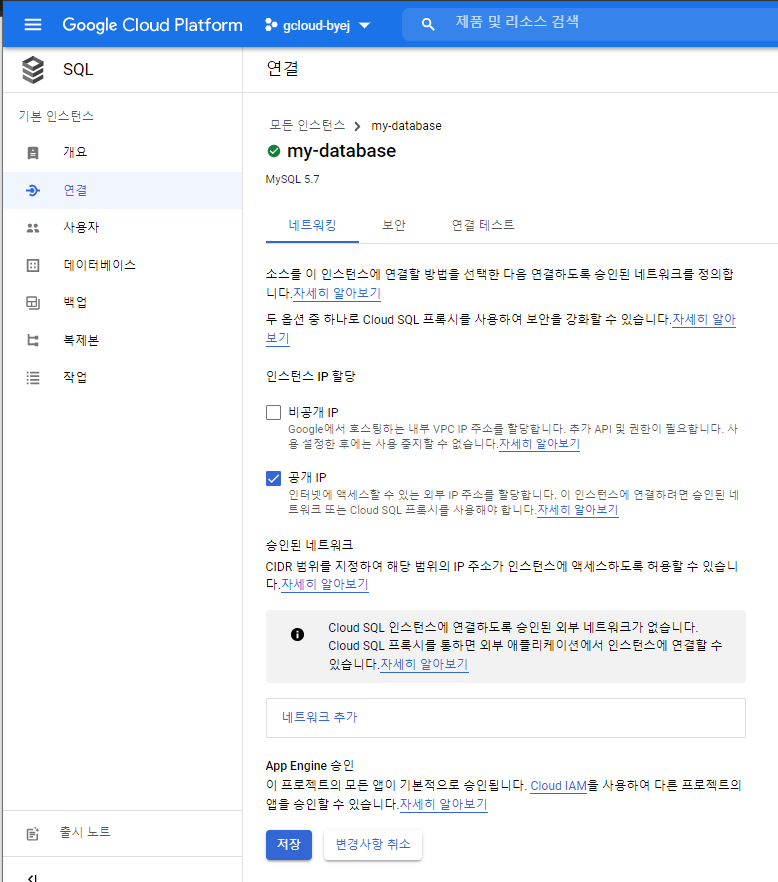Click the 연결 page title

[282, 69]
